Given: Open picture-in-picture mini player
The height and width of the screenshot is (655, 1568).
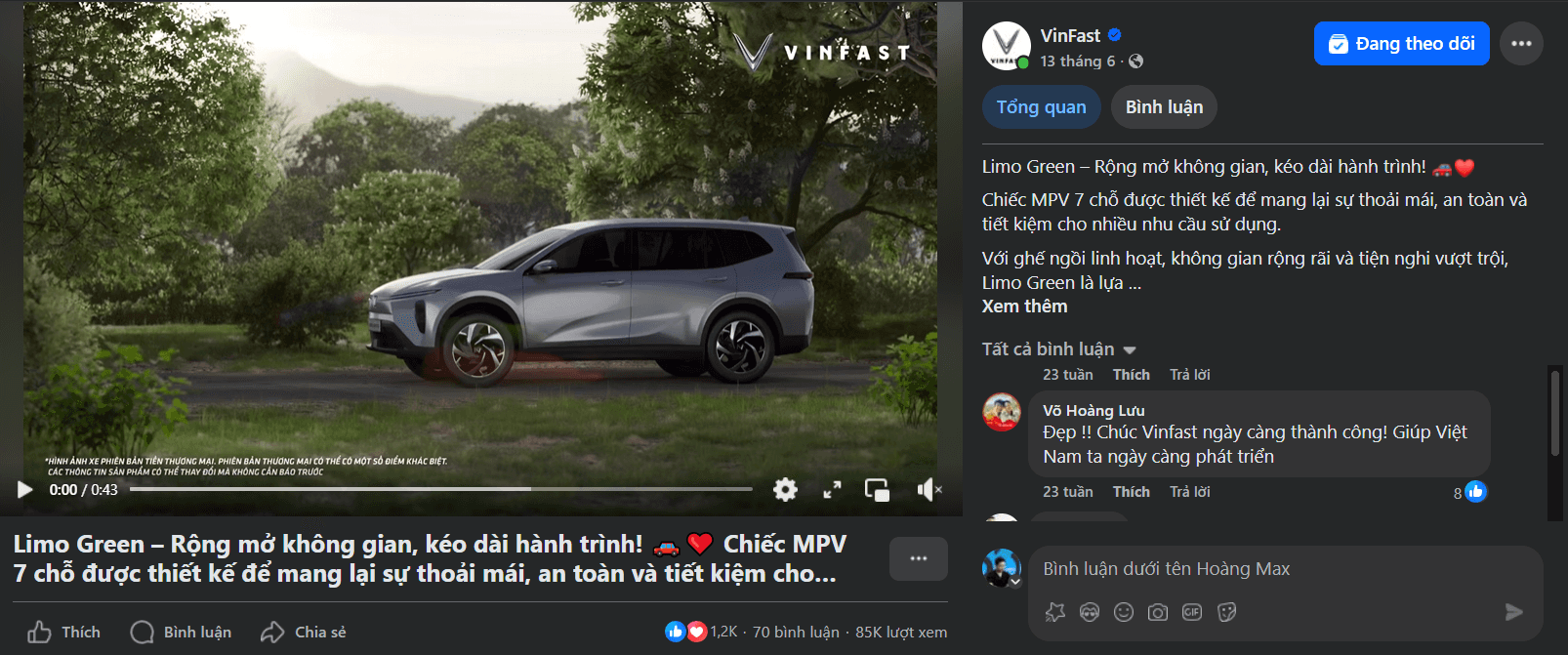Looking at the screenshot, I should (878, 490).
